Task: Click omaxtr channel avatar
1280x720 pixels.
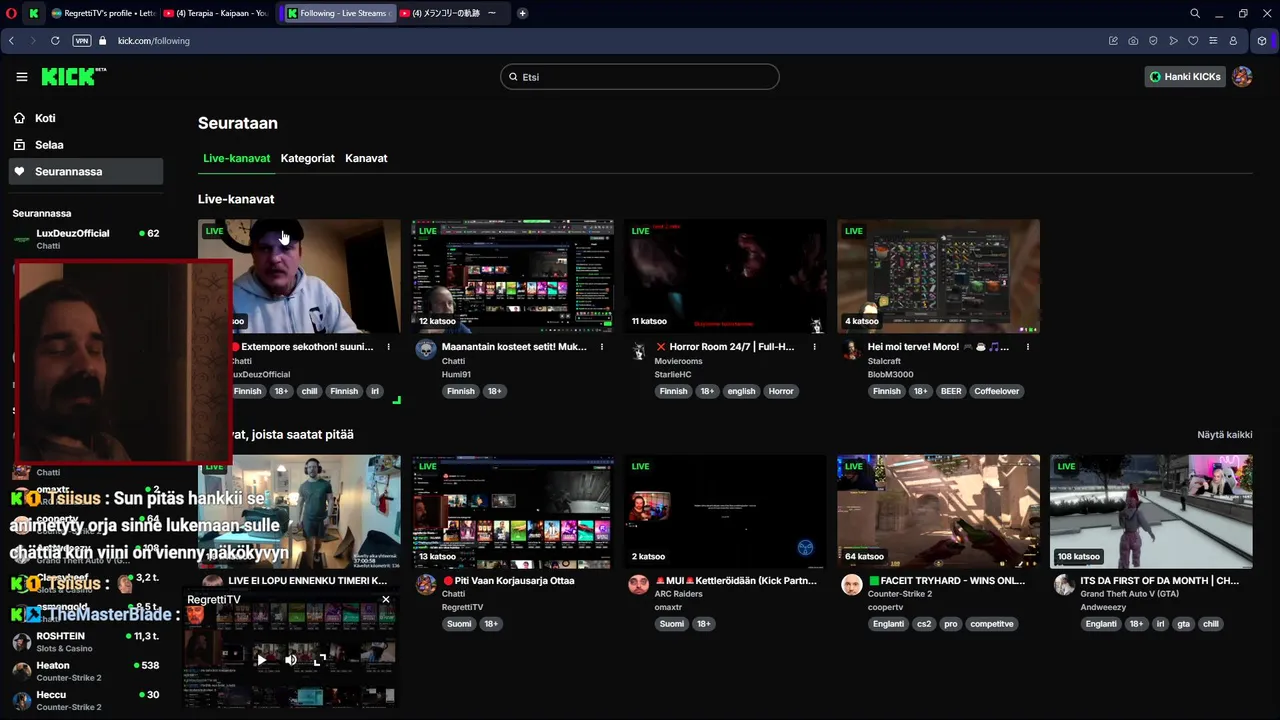Action: point(639,585)
